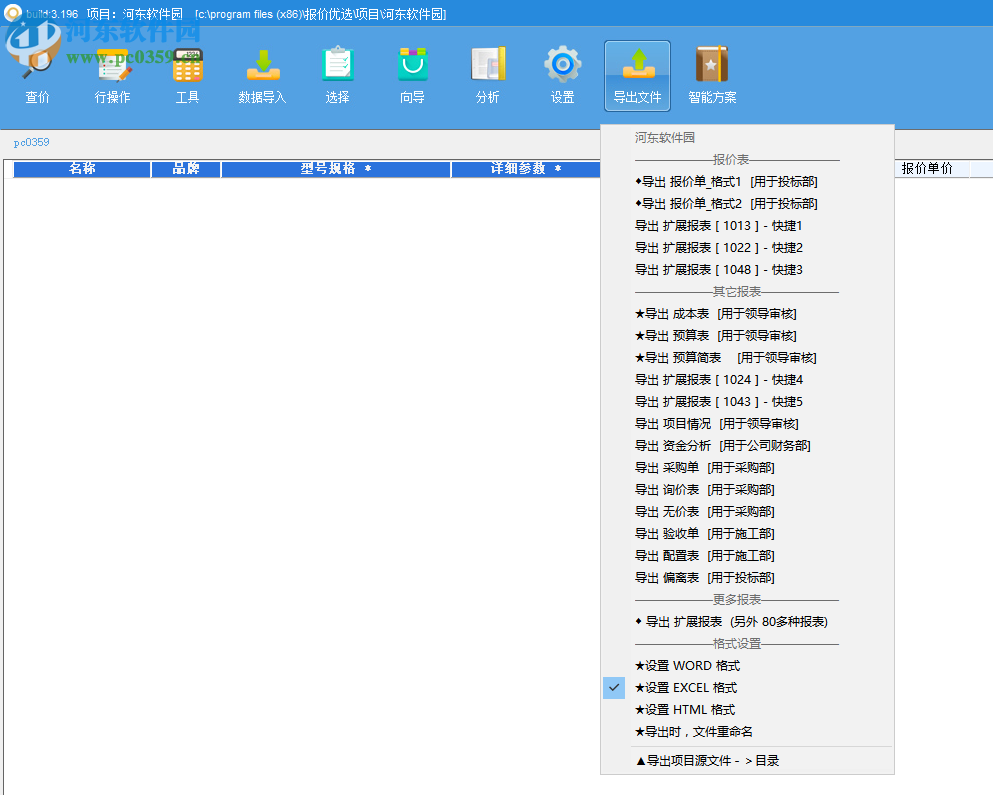Viewport: 993px width, 795px height.
Task: Select 导出 扩展报表 [1013] 快捷1
Action: [x=719, y=226]
